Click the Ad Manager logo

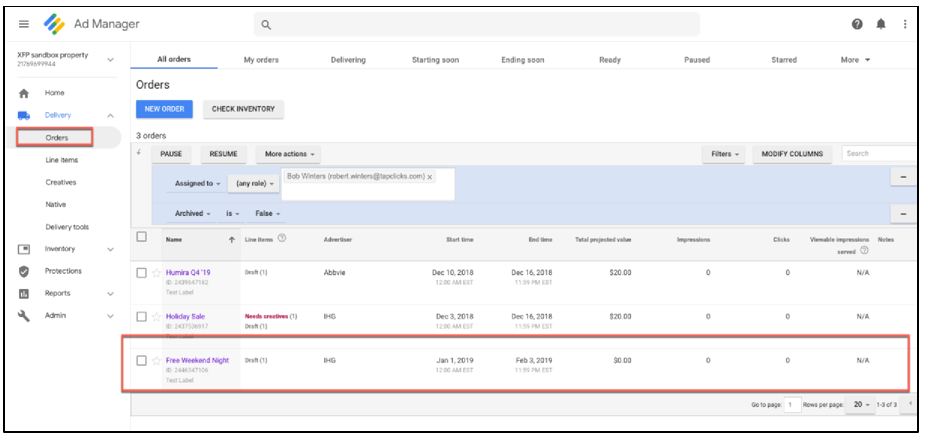point(54,24)
